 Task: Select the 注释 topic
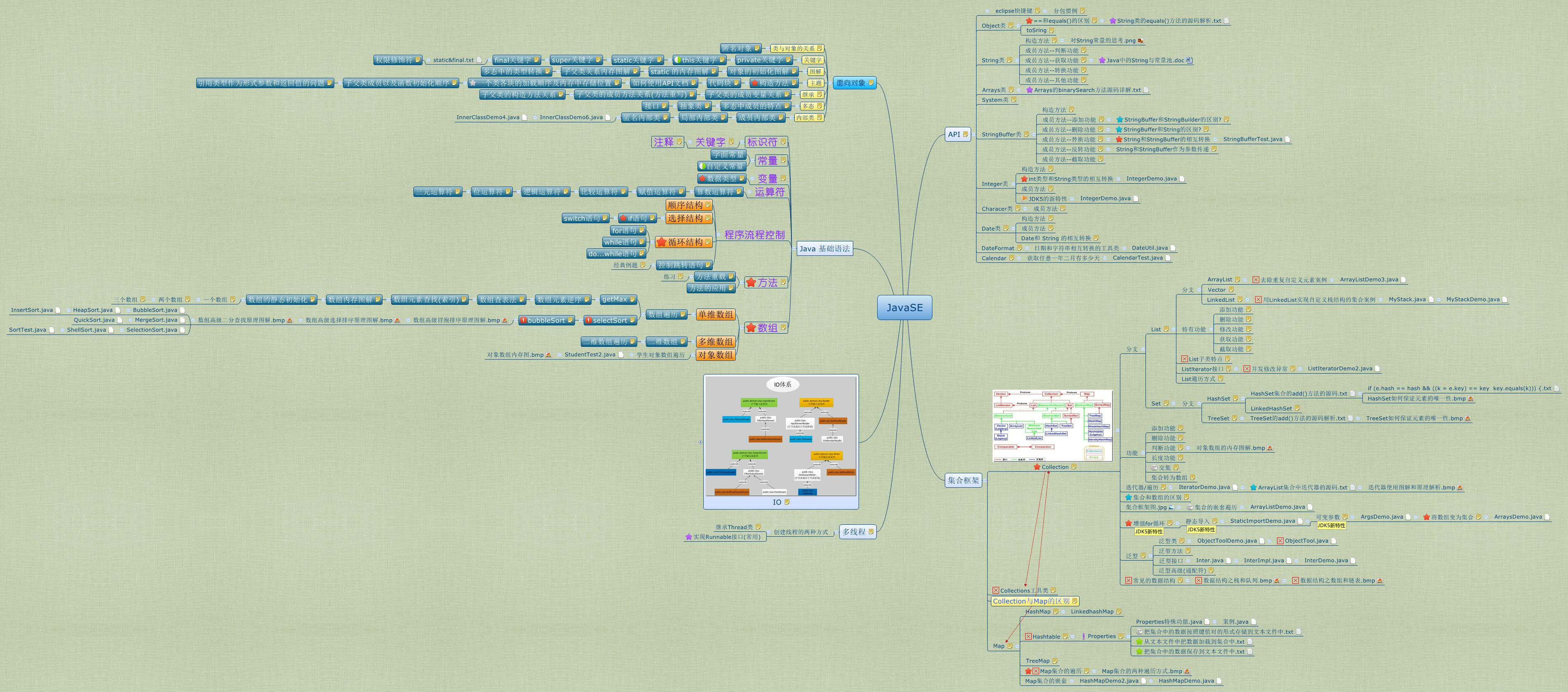click(x=668, y=142)
